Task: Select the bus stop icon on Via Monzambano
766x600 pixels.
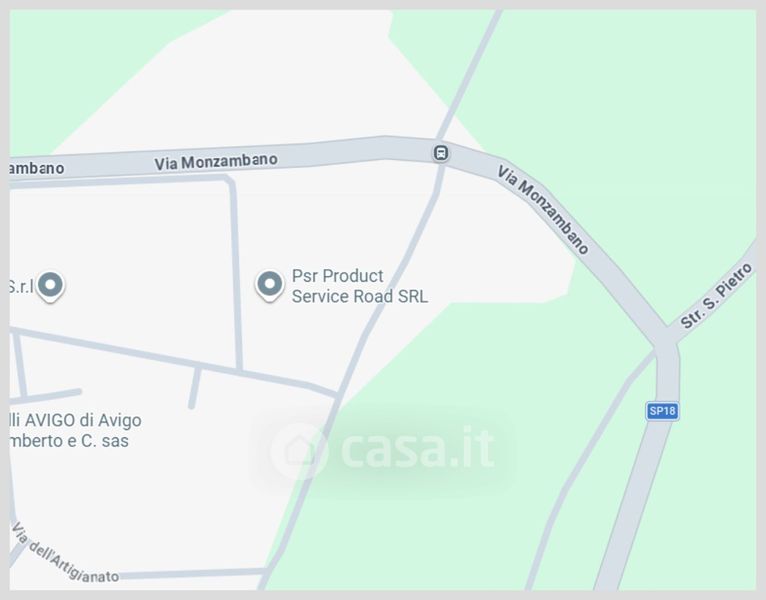Action: point(441,153)
